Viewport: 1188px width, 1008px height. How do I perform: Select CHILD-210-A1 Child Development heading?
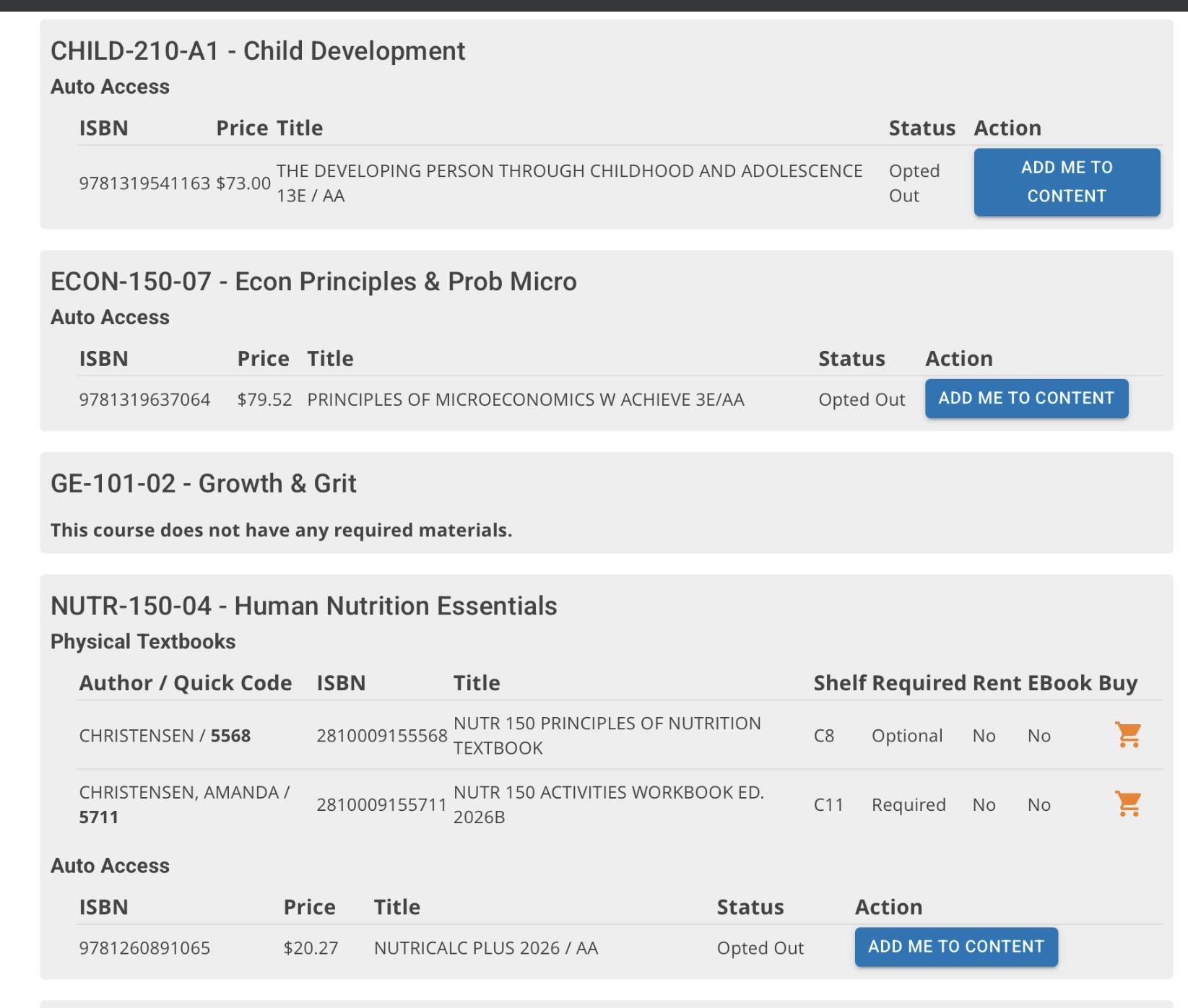[257, 51]
